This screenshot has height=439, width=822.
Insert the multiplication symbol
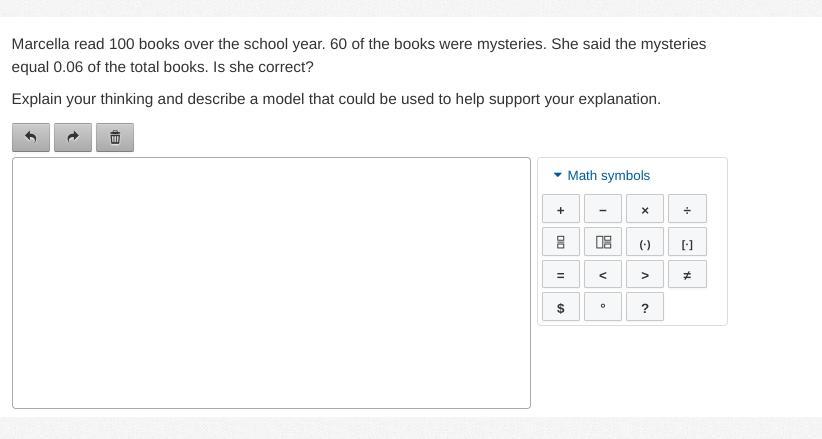(645, 209)
